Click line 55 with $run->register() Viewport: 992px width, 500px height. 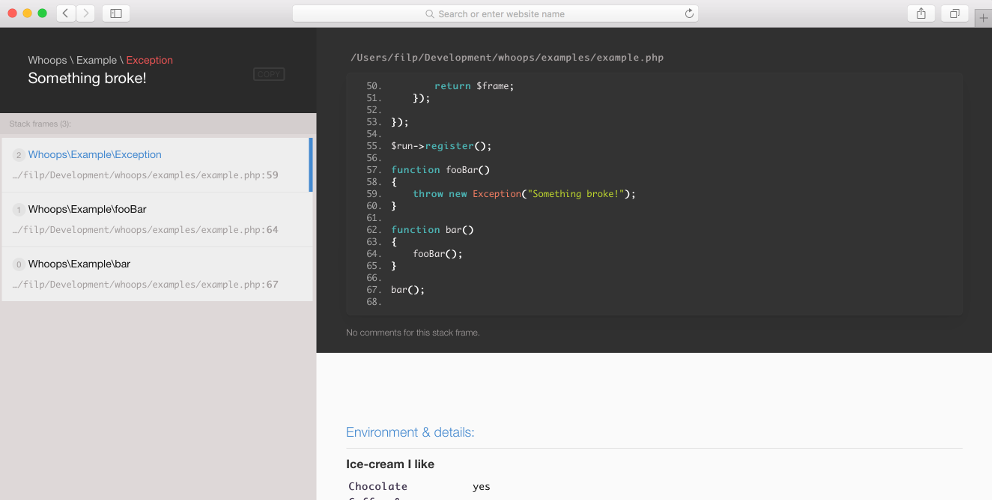[441, 146]
